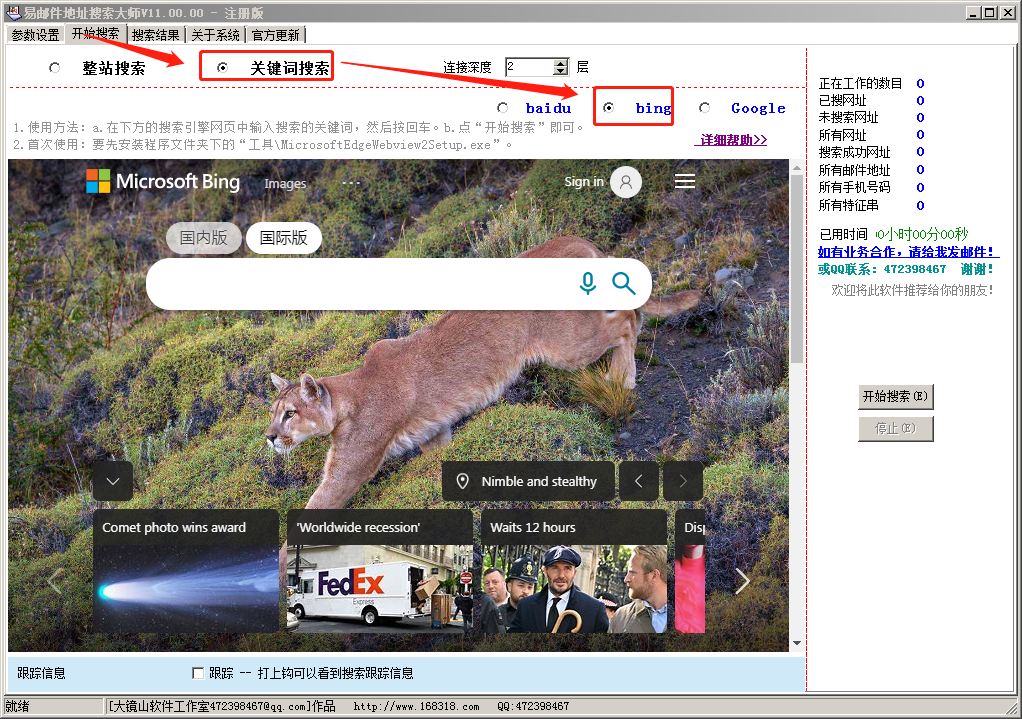The height and width of the screenshot is (719, 1022).
Task: Click the 连接深度 depth input field
Action: pos(529,67)
